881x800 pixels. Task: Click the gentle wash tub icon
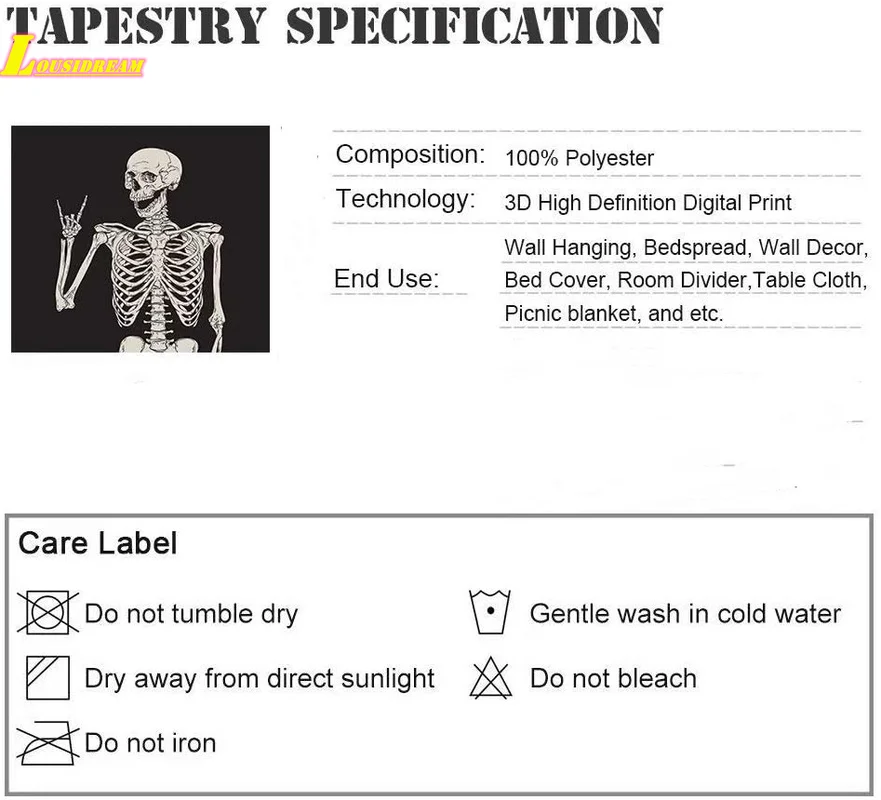(490, 612)
